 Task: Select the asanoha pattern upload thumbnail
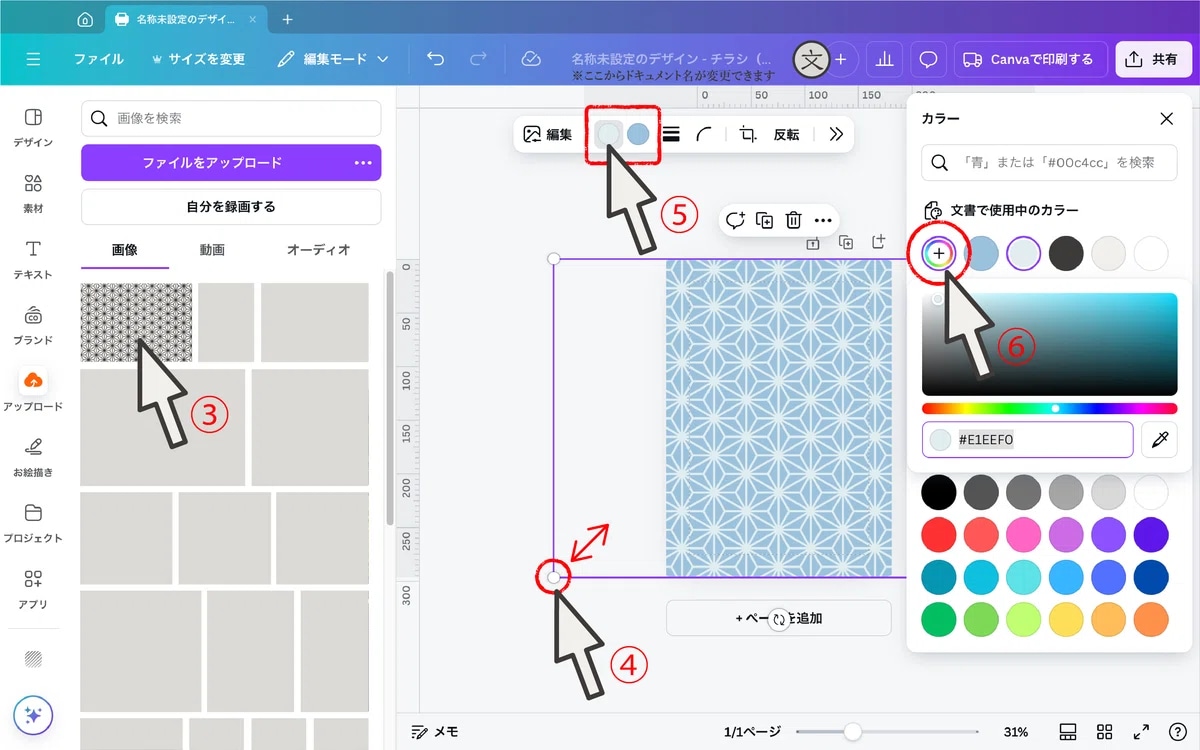[136, 322]
